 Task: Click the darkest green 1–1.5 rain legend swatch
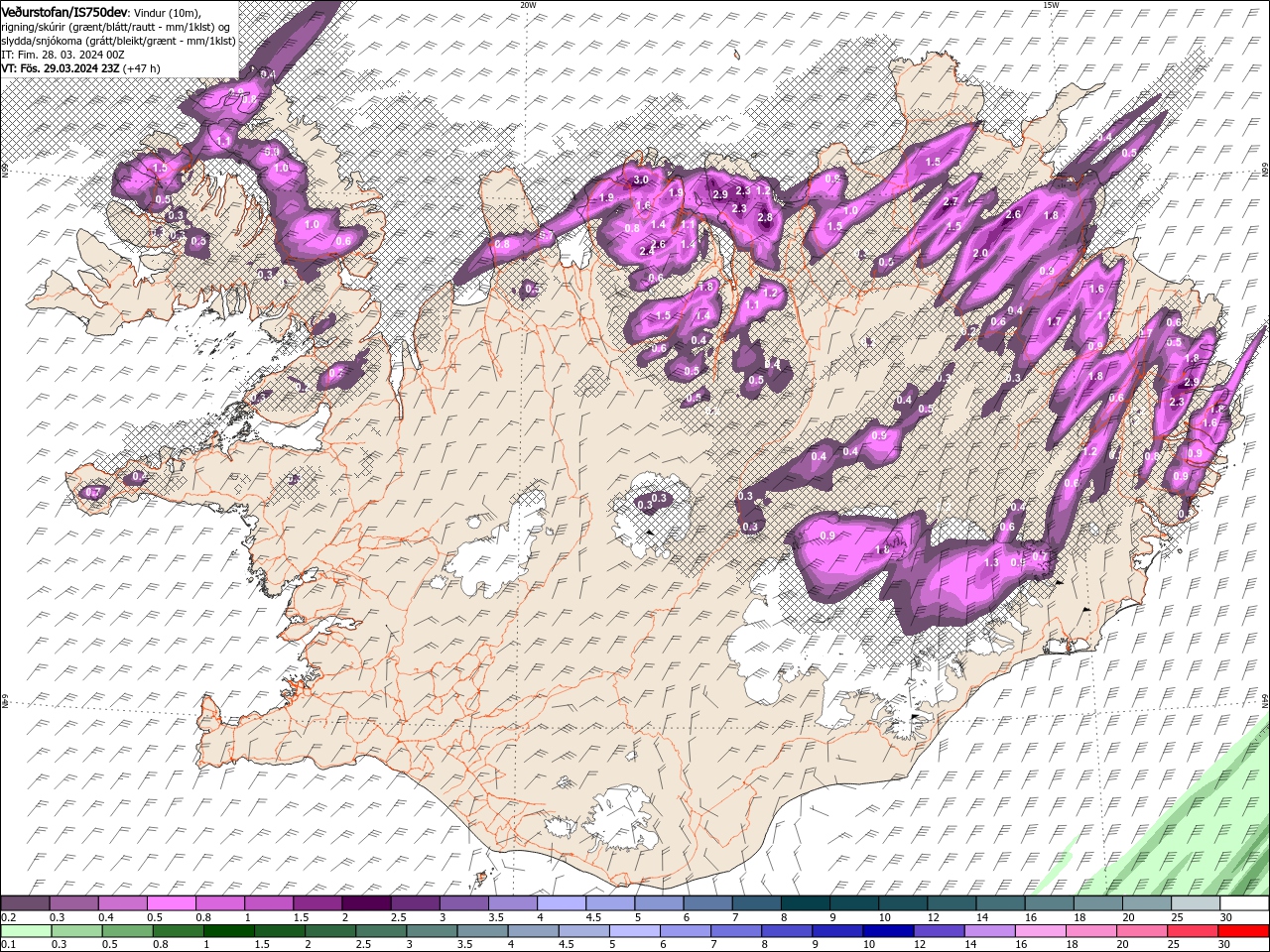coord(228,931)
